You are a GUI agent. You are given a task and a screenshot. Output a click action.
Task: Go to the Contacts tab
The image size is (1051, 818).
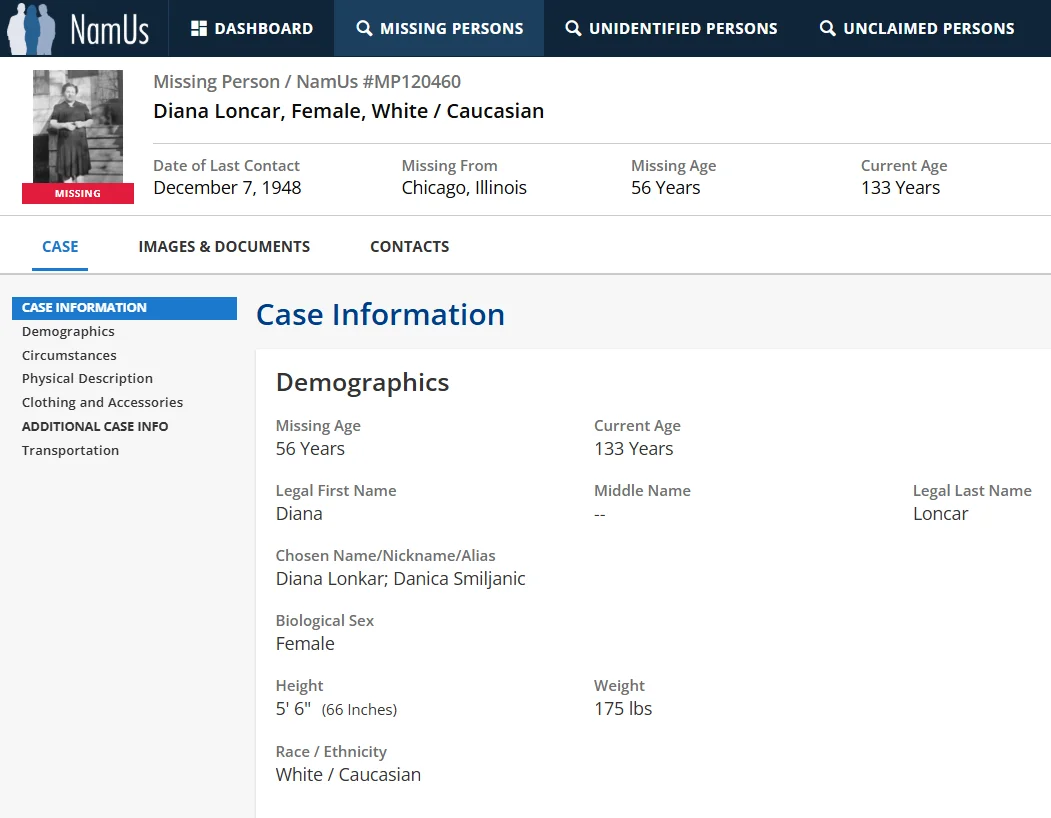(x=409, y=247)
